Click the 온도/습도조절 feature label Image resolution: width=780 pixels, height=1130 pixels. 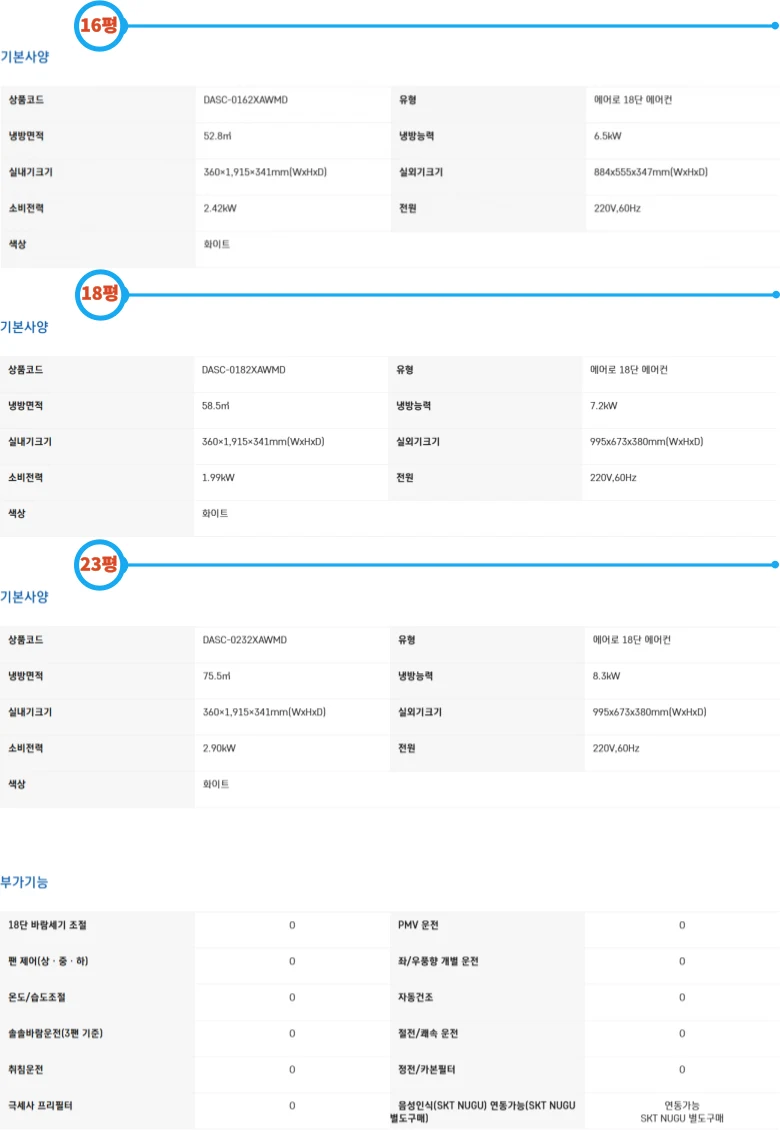coord(37,997)
